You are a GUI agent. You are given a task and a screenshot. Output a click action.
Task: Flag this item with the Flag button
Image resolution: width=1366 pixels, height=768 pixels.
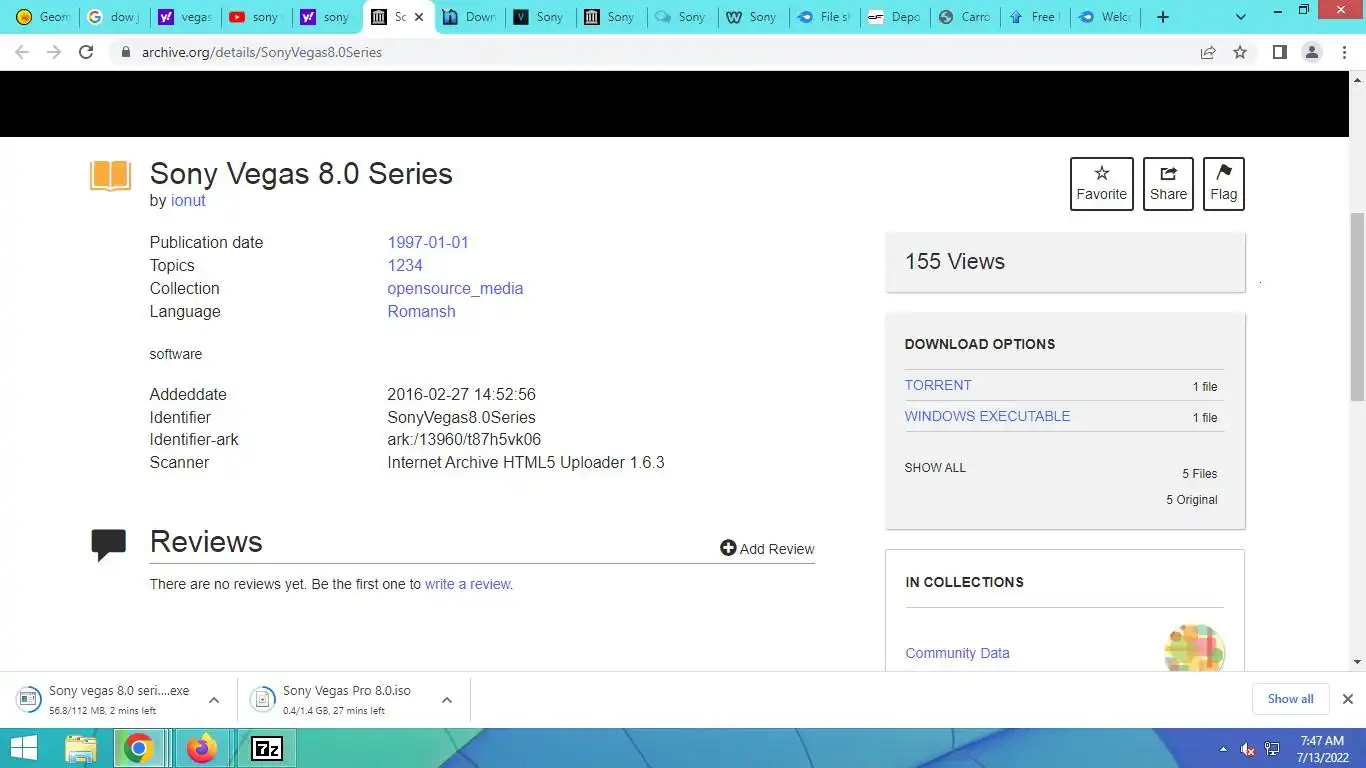tap(1223, 184)
